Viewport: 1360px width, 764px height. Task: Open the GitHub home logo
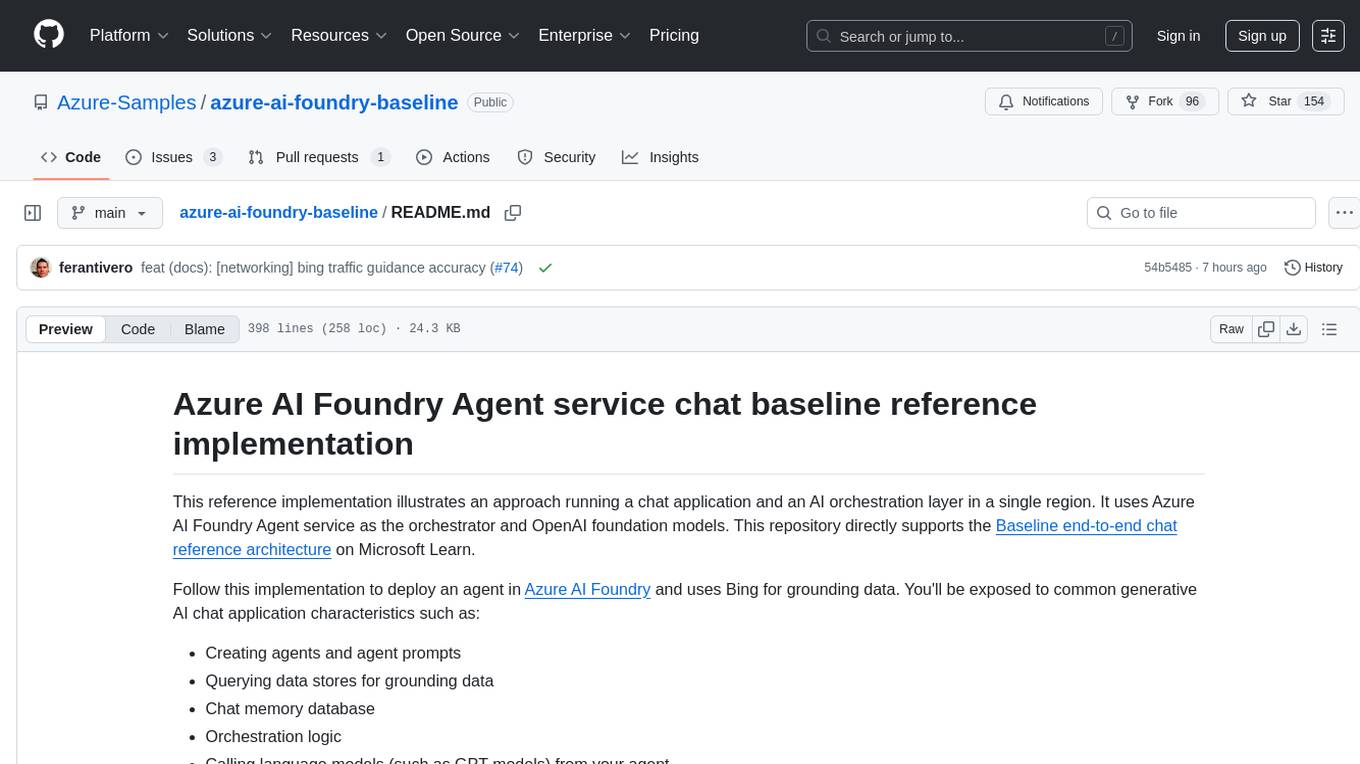[x=49, y=35]
